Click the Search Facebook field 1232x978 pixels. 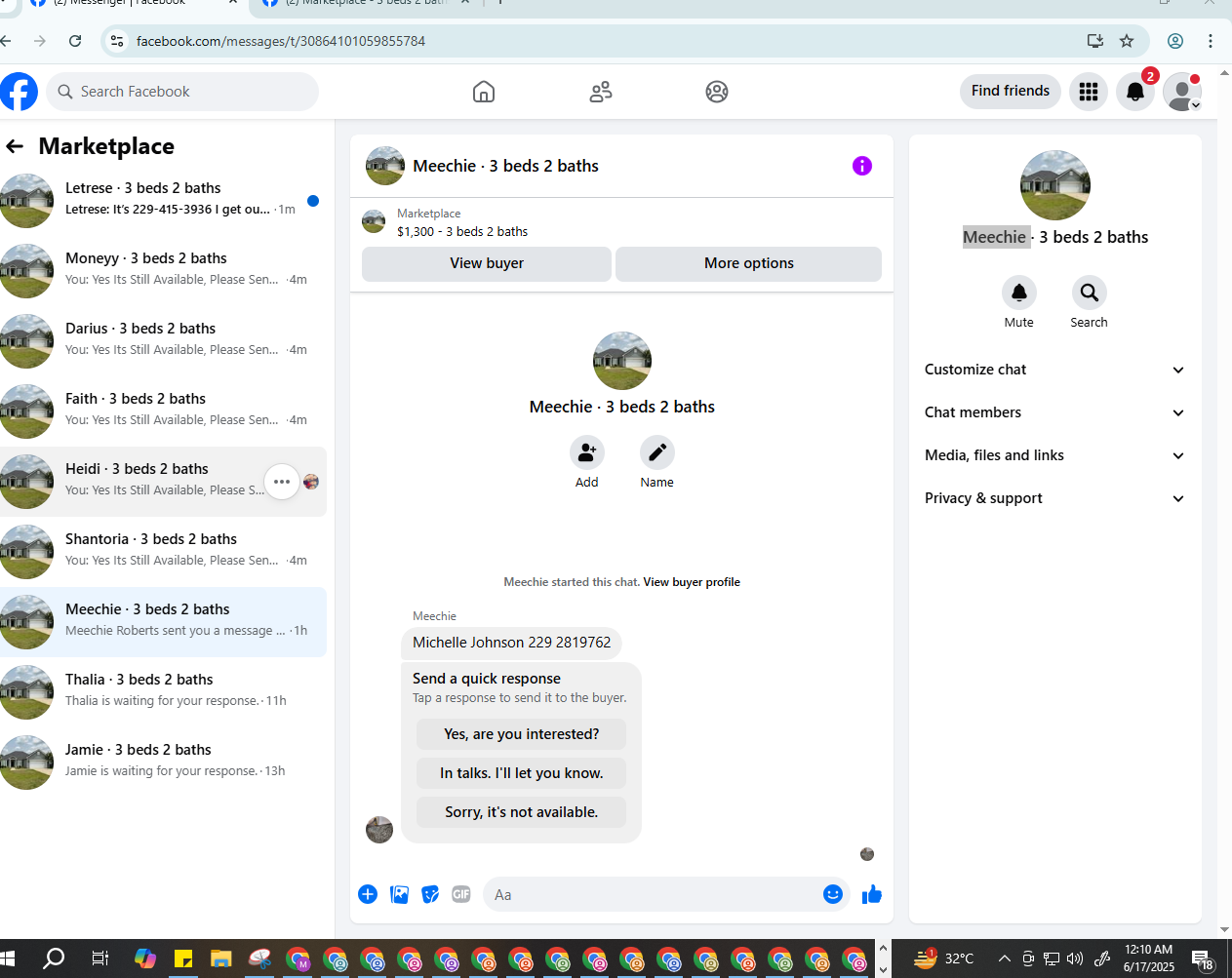point(182,92)
